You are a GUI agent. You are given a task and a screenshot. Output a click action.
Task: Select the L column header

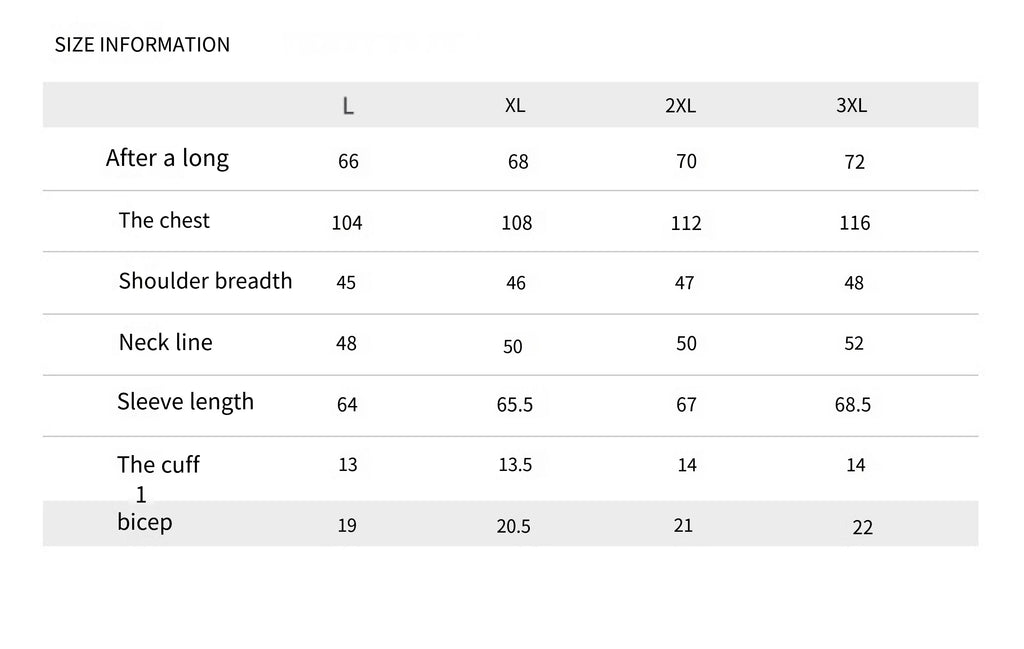[348, 105]
